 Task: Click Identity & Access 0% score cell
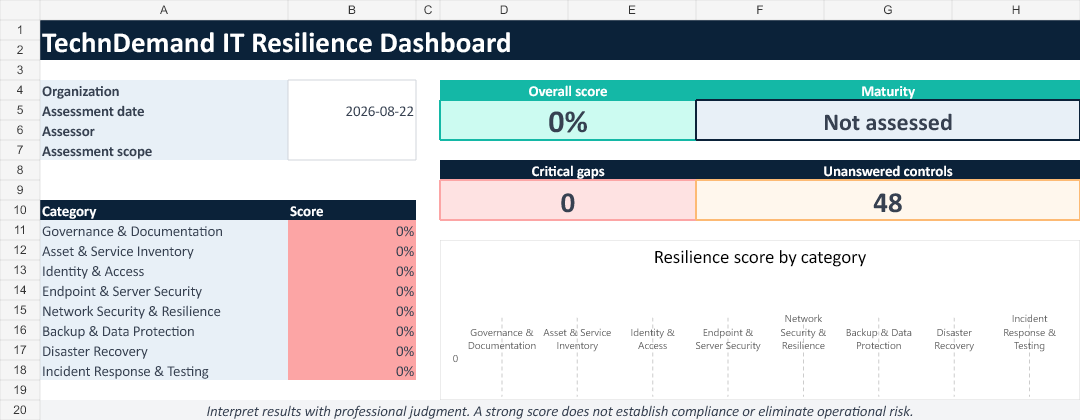pyautogui.click(x=352, y=271)
